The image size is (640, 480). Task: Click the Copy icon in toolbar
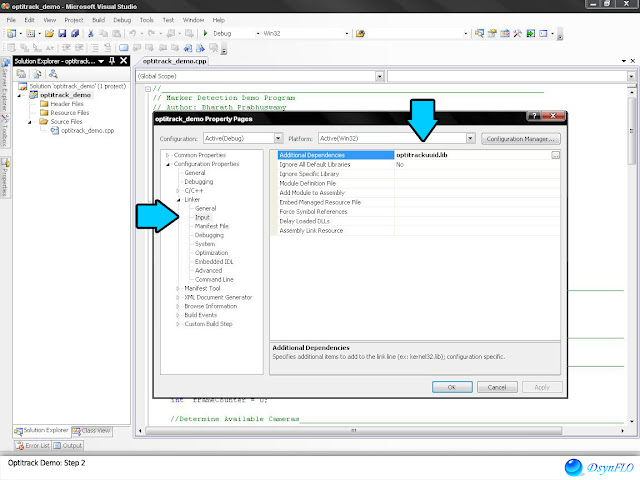(x=104, y=33)
